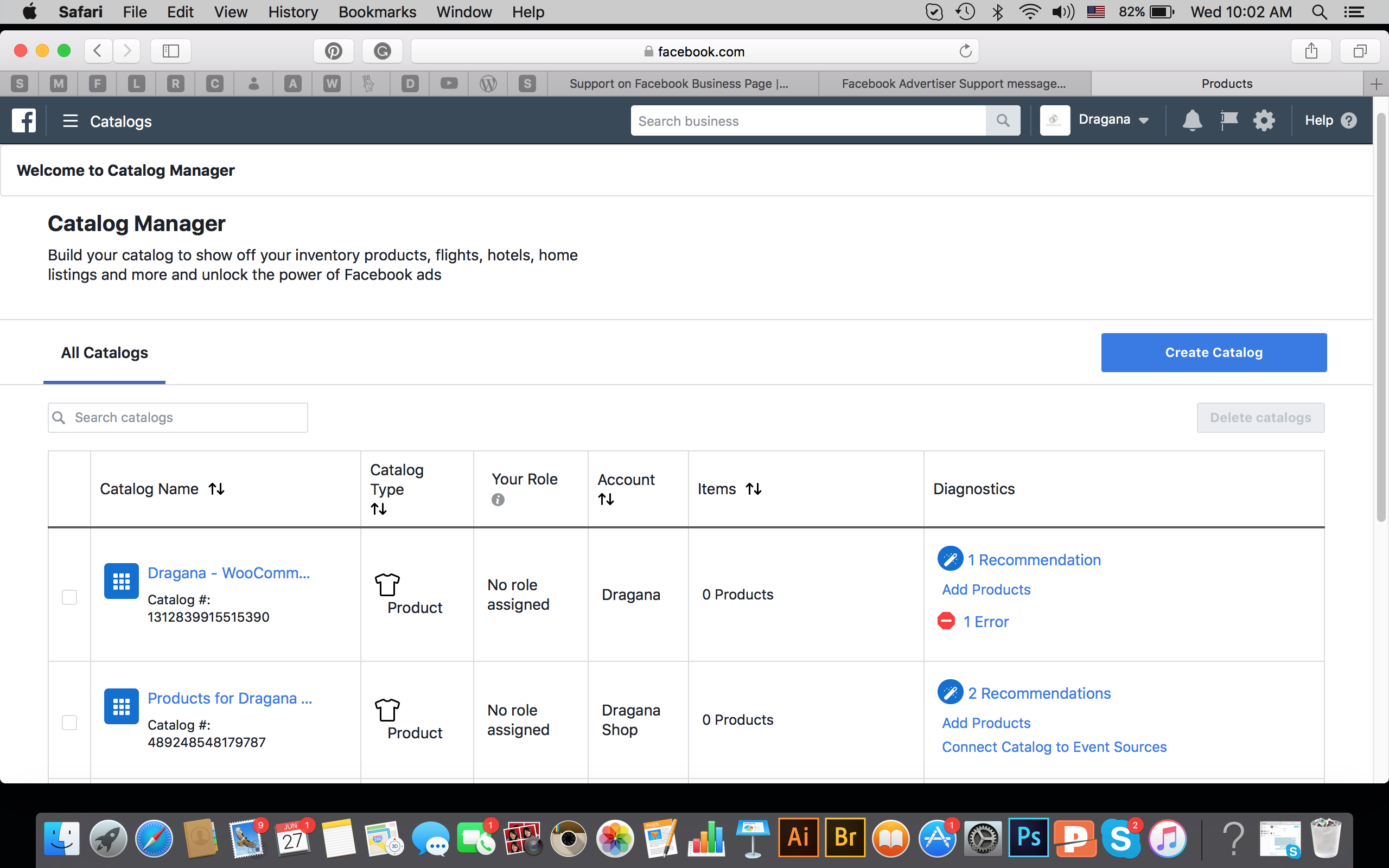This screenshot has height=868, width=1389.
Task: Click the YouTube favorite in Safari bar
Action: click(x=449, y=84)
